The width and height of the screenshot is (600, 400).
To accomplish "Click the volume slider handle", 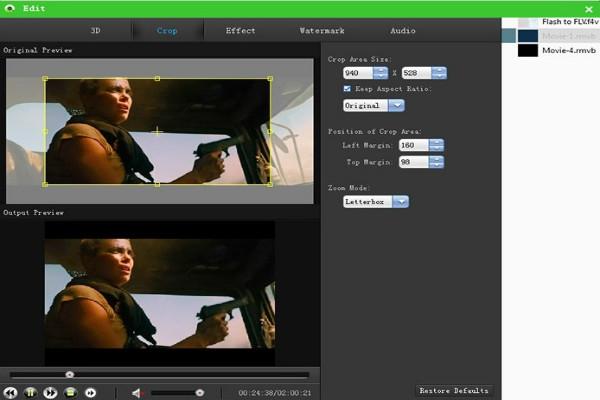I will click(x=199, y=393).
